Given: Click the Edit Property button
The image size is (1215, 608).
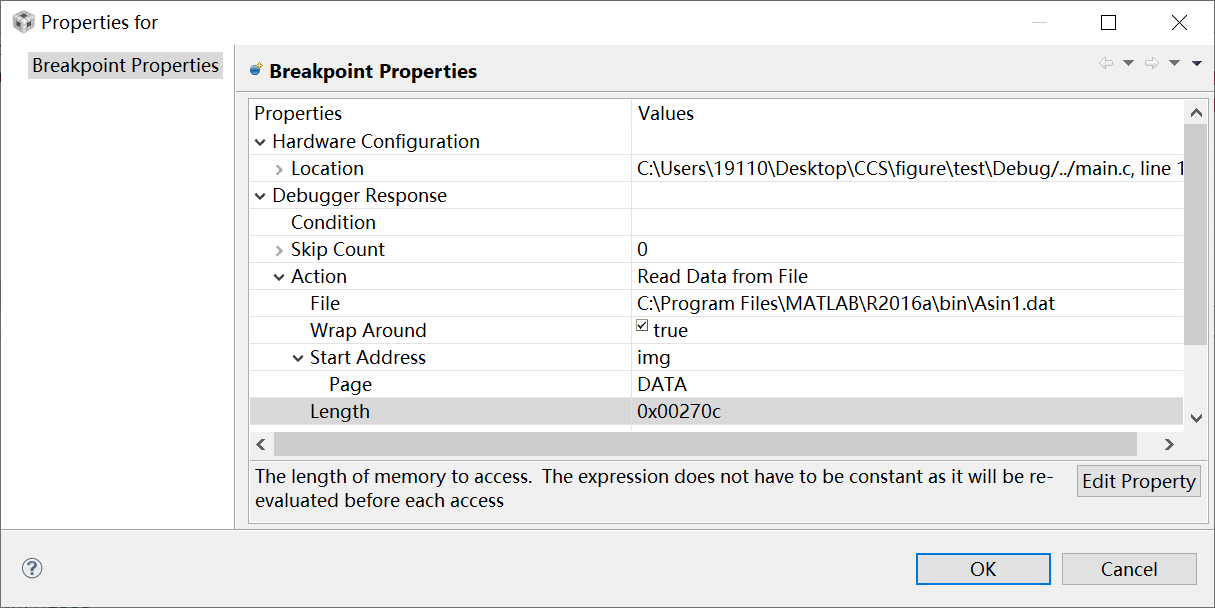Looking at the screenshot, I should tap(1138, 481).
